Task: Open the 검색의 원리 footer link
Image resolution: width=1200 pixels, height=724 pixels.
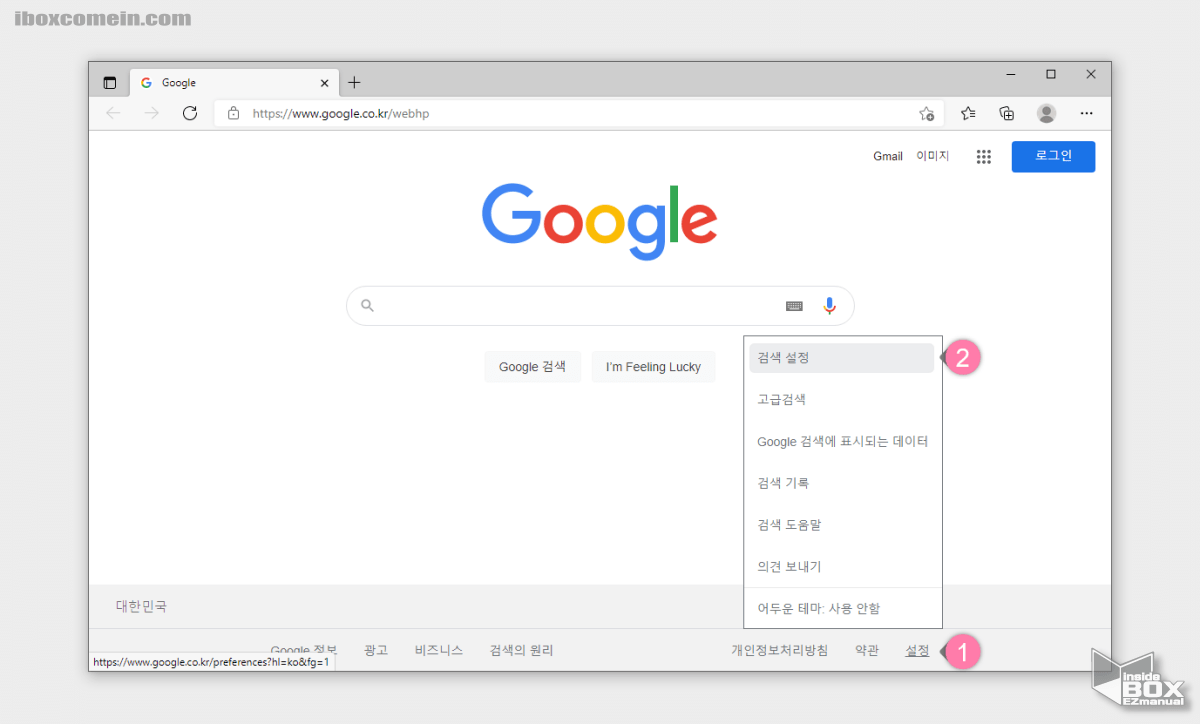Action: (x=521, y=651)
